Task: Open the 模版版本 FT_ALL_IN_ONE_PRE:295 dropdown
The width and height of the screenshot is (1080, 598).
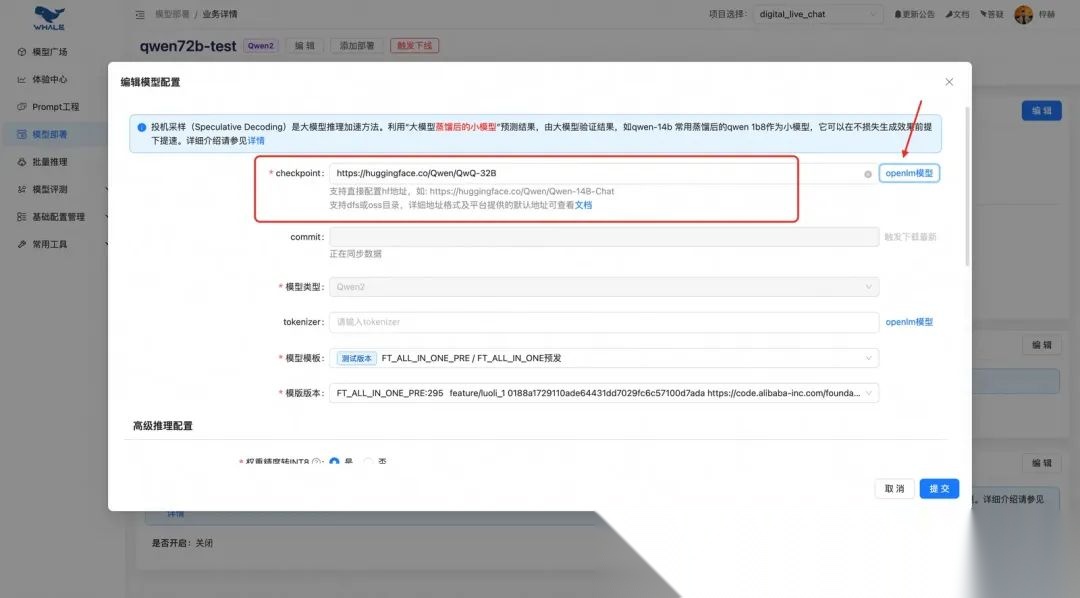Action: 604,393
